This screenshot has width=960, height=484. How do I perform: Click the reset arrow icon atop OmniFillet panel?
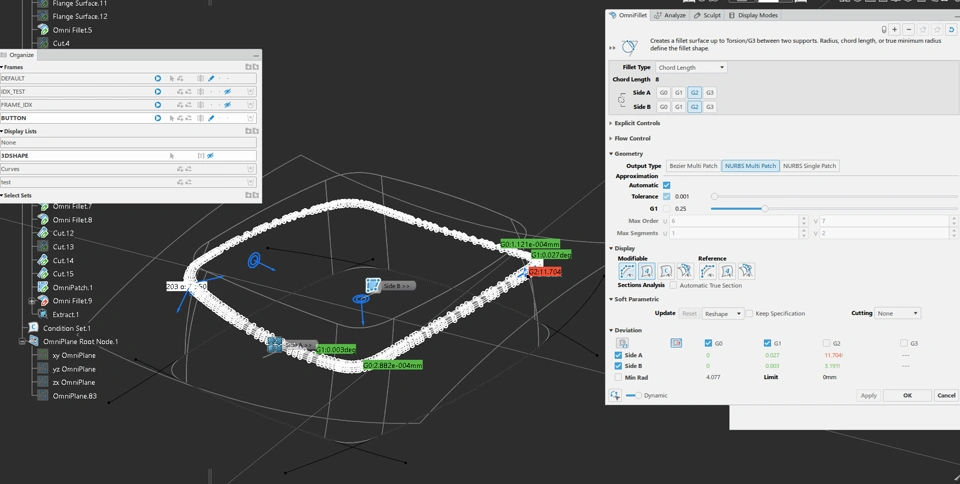click(x=951, y=29)
